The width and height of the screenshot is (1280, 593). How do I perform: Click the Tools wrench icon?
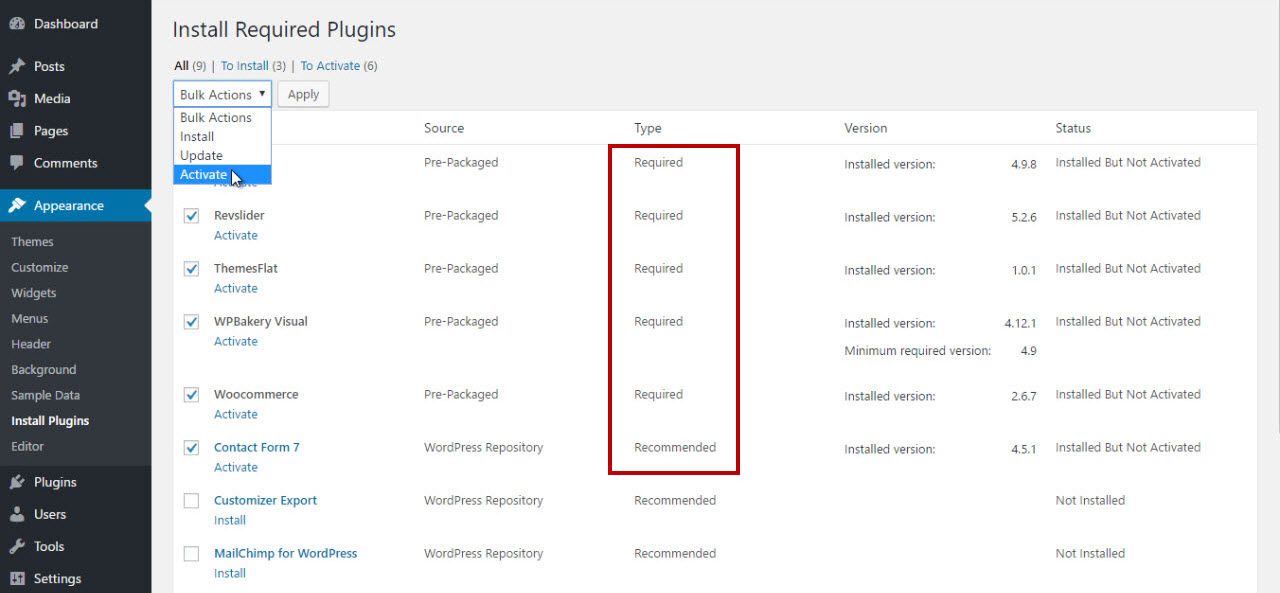coord(17,546)
